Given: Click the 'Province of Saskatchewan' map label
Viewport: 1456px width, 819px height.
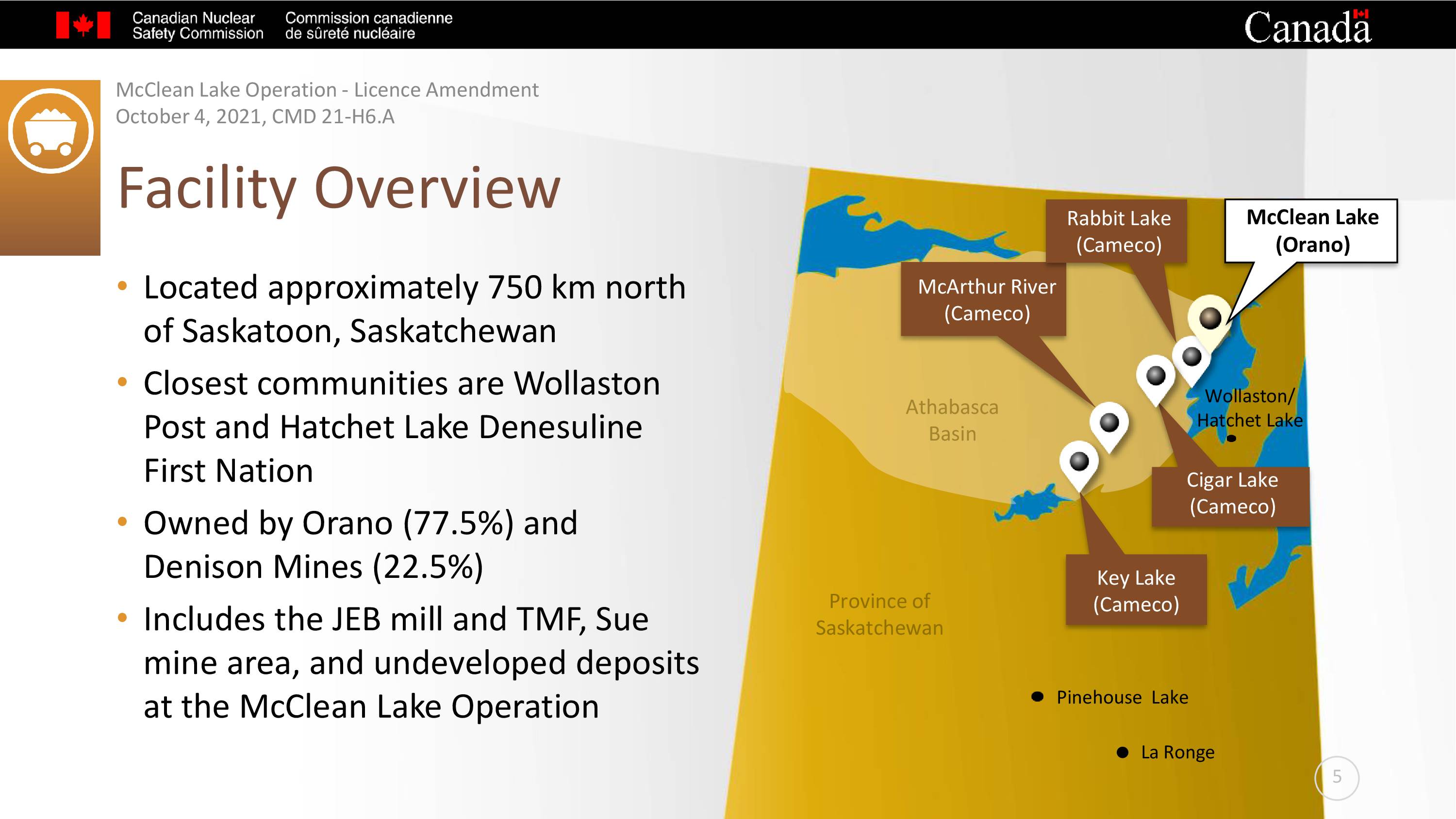Looking at the screenshot, I should (x=879, y=614).
